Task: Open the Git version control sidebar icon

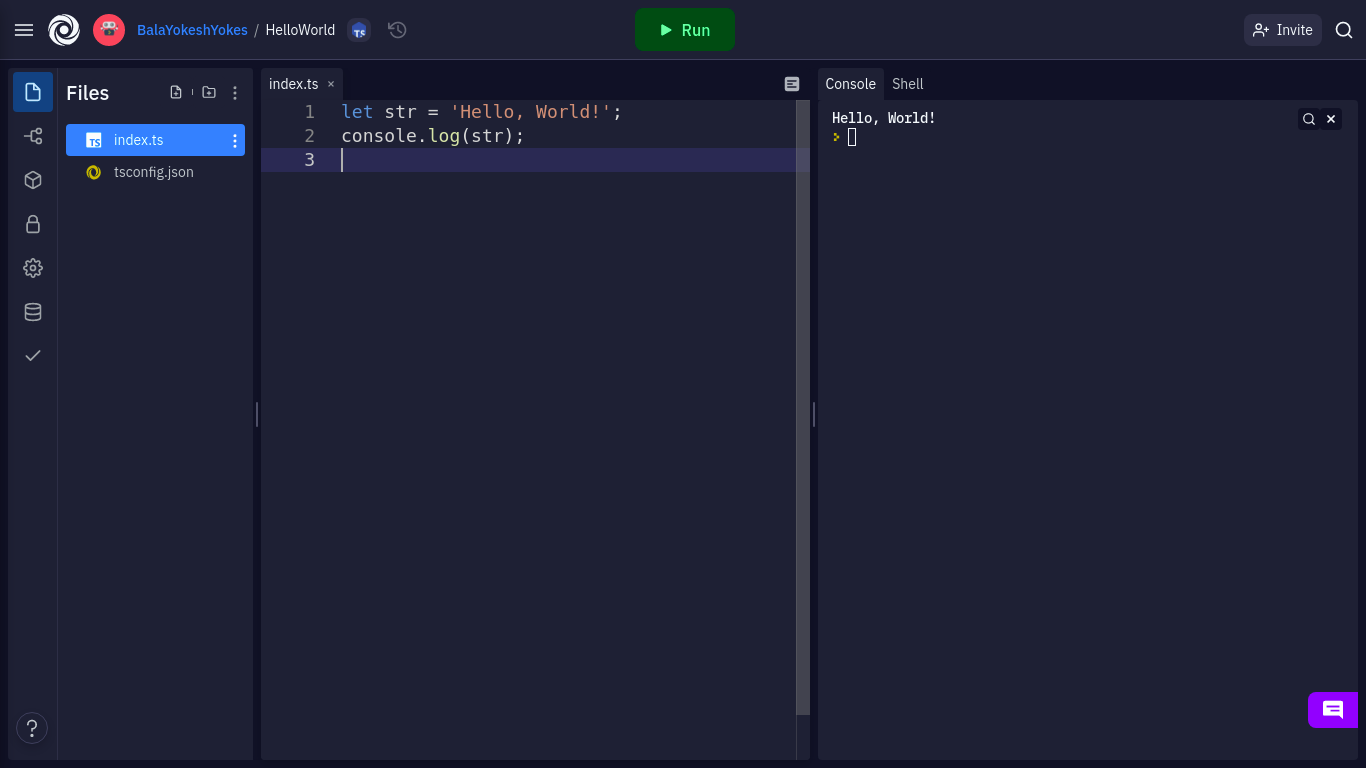Action: pyautogui.click(x=32, y=135)
